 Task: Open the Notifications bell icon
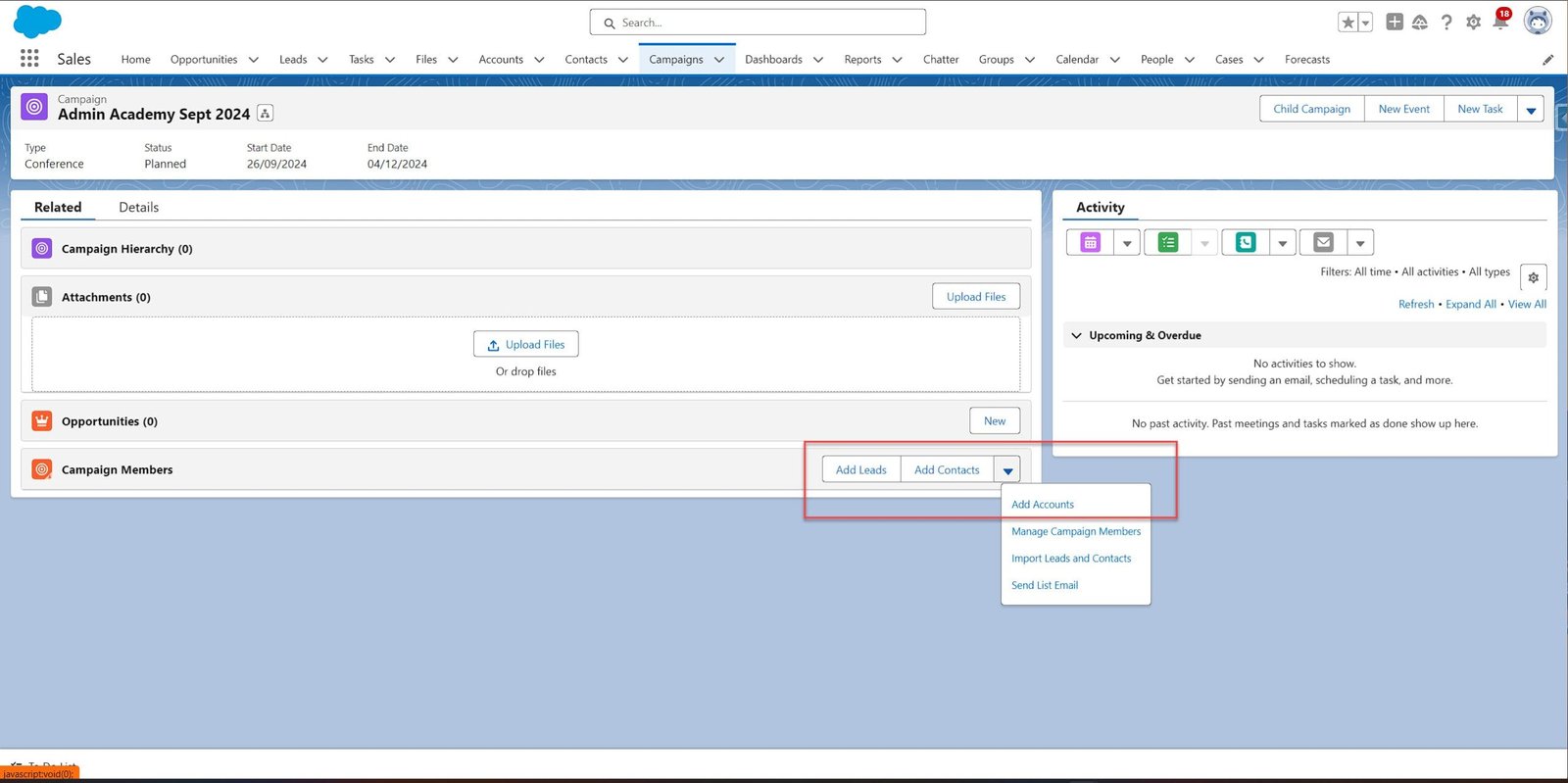click(x=1500, y=21)
